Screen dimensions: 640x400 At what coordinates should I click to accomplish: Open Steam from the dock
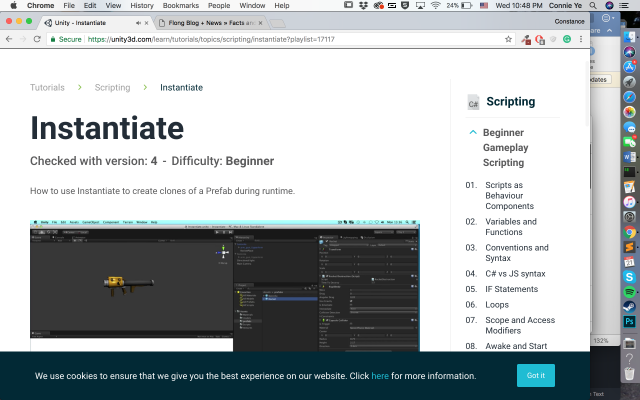pos(629,307)
